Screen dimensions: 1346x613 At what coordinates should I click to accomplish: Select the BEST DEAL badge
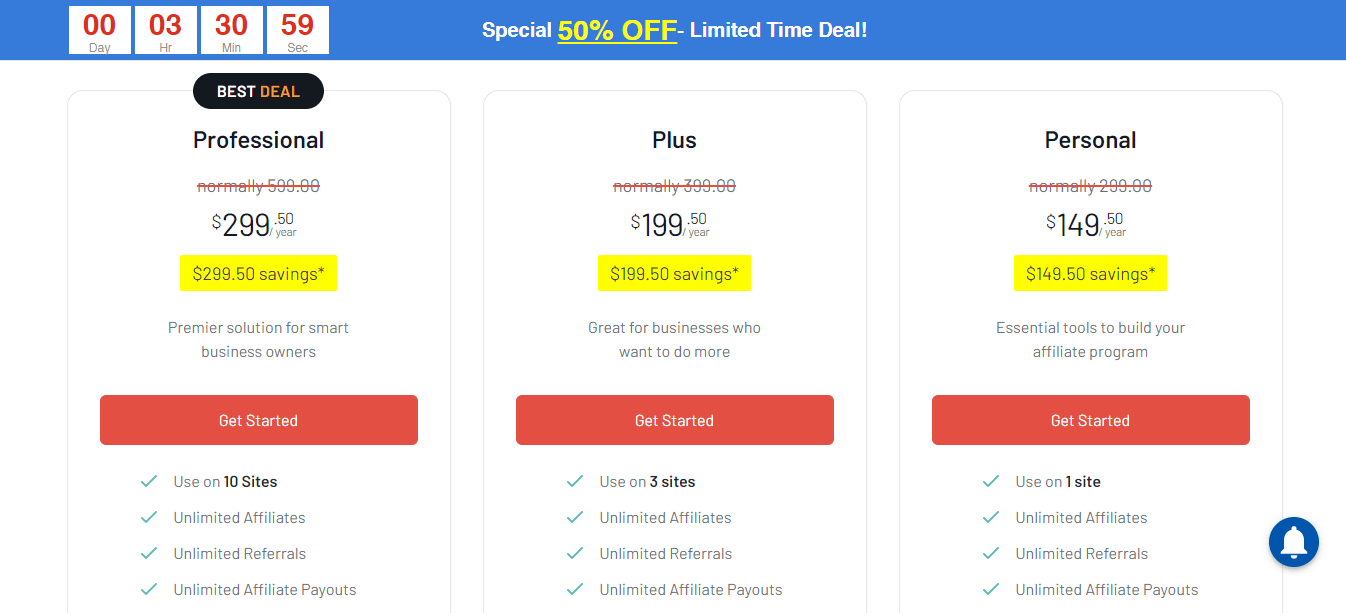(x=258, y=90)
